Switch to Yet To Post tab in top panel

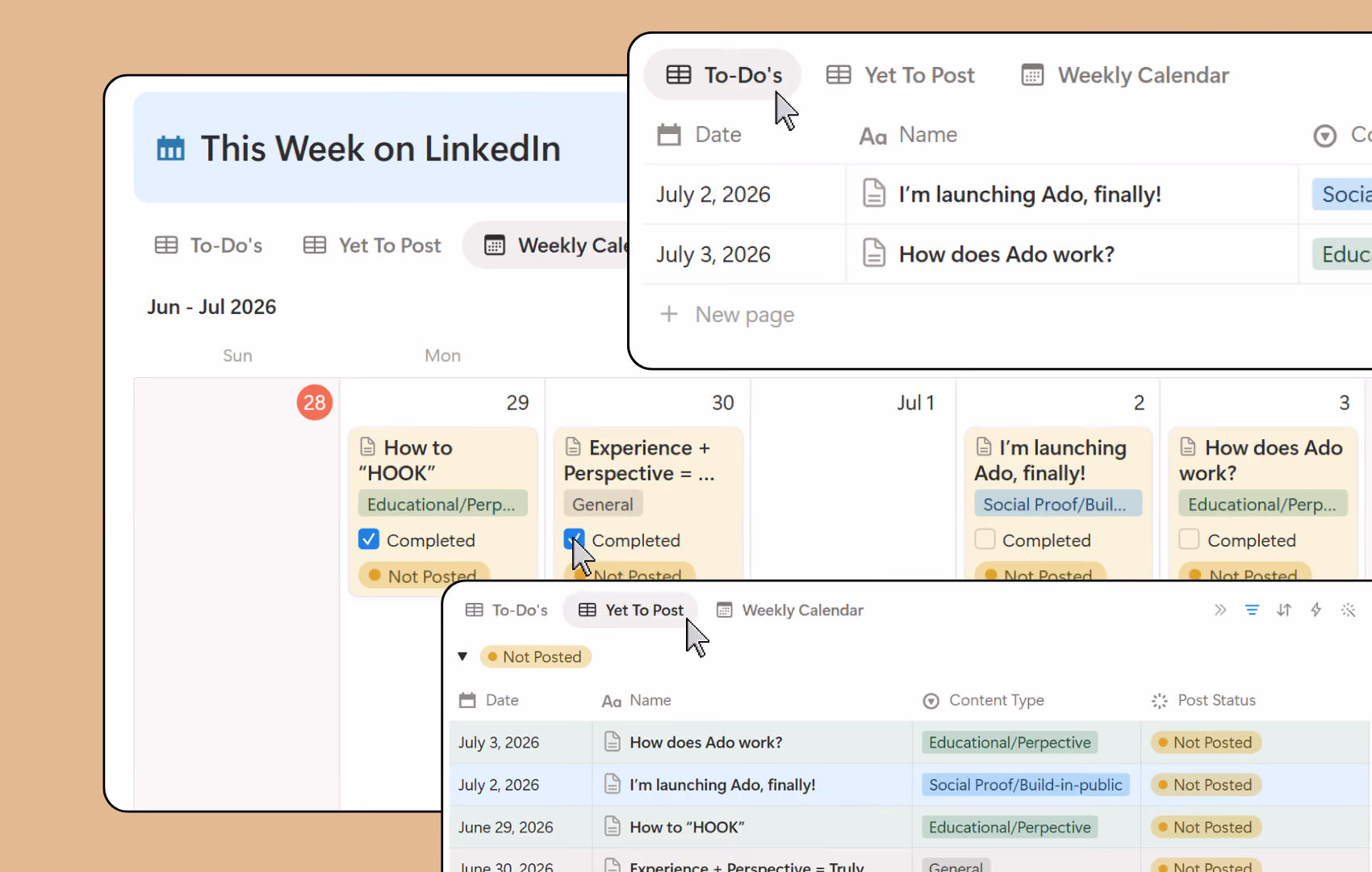pyautogui.click(x=901, y=75)
